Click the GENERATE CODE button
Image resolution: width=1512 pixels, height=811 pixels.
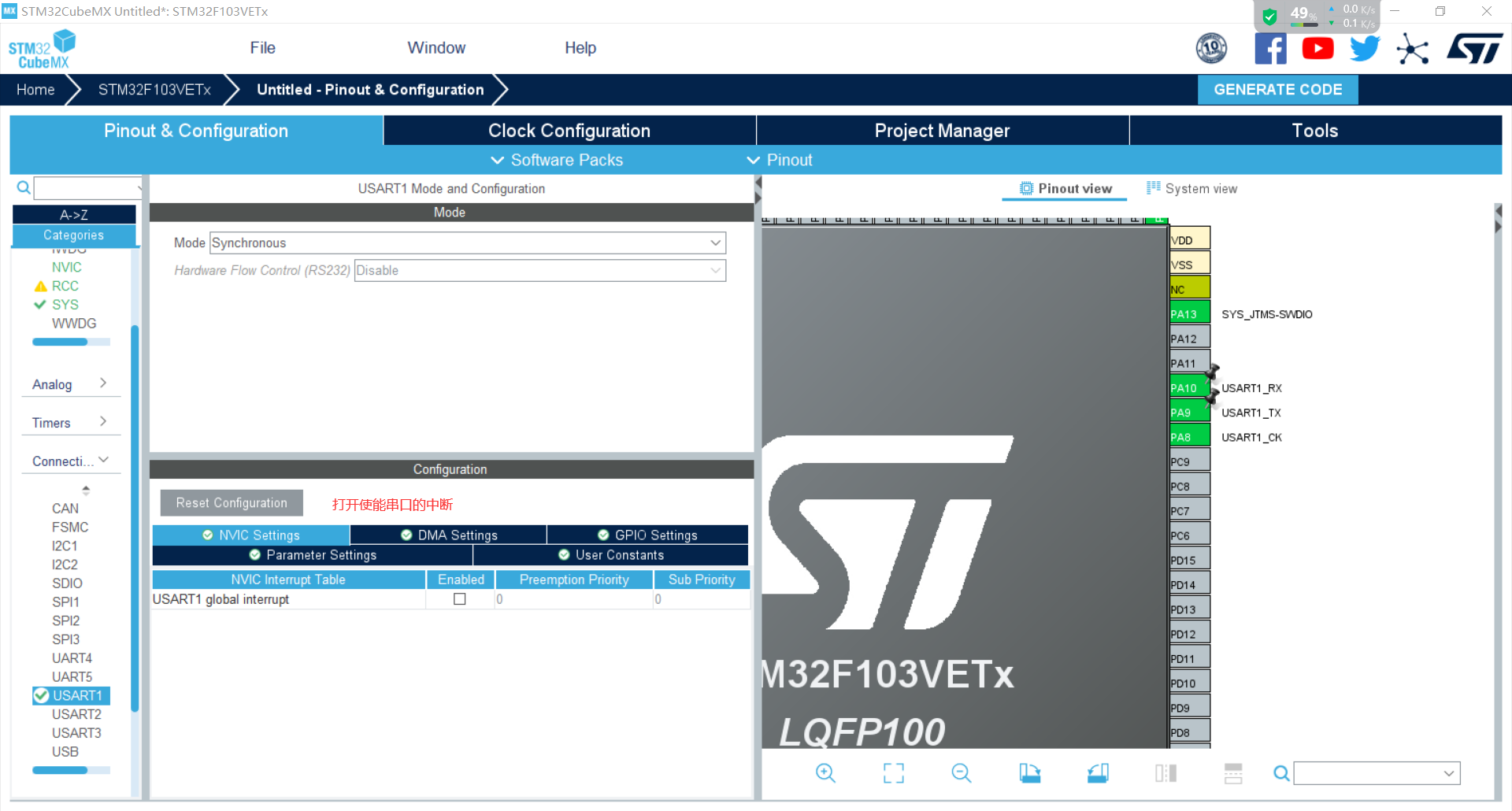(1277, 90)
